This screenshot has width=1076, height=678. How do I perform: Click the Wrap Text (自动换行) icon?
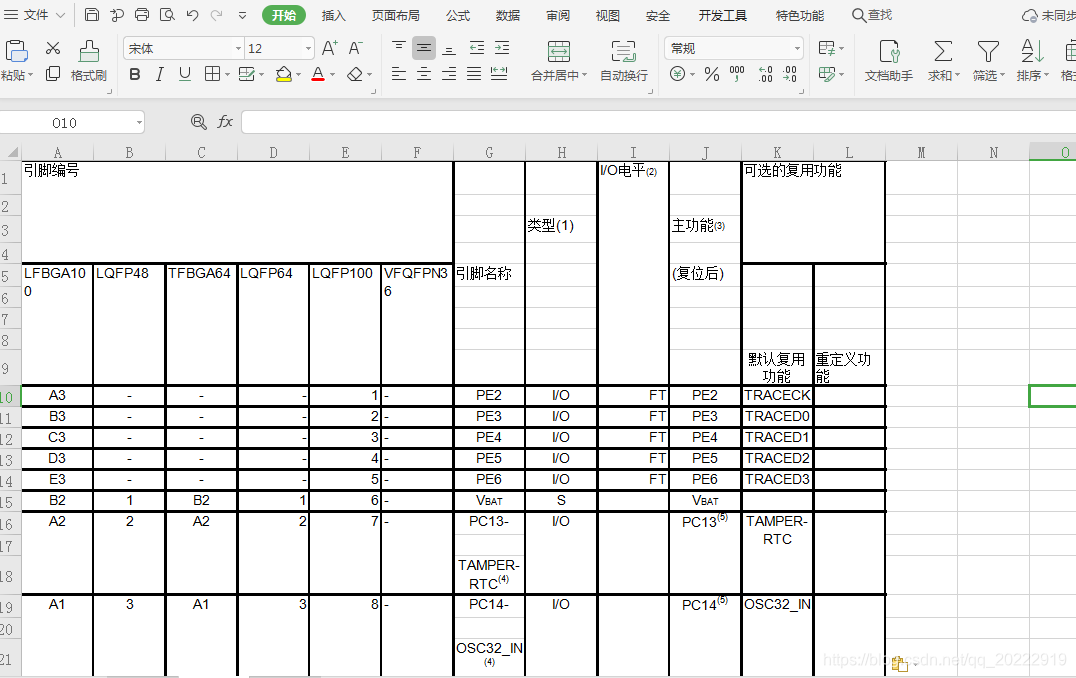623,52
